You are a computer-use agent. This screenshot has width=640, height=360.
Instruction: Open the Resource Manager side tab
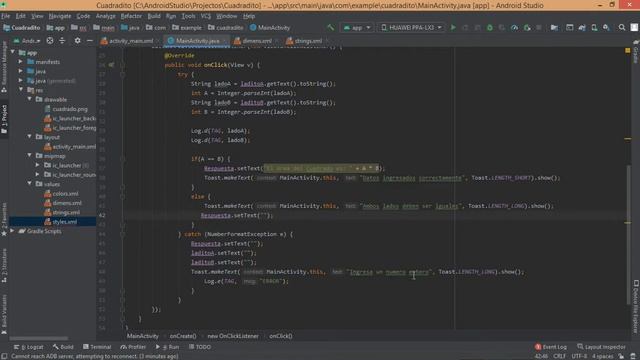[x=4, y=67]
